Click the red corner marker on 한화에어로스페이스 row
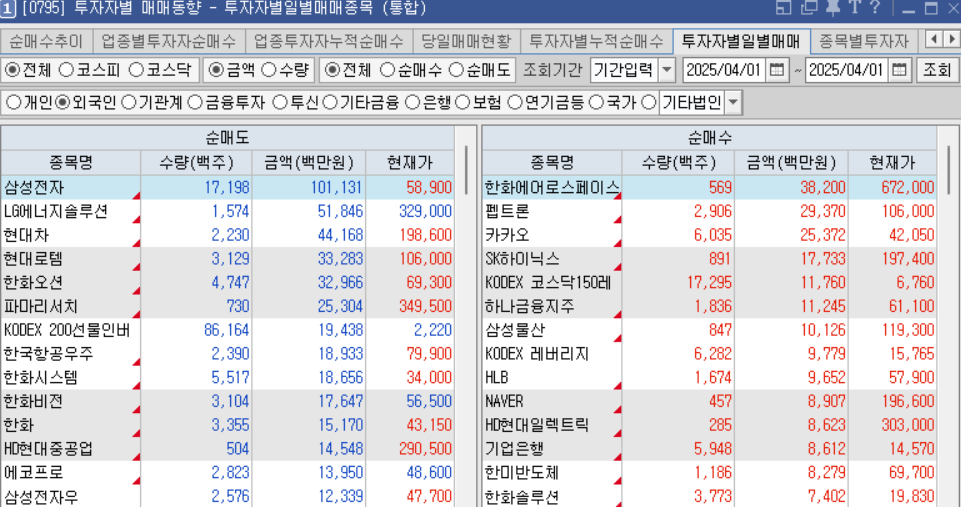Image resolution: width=961 pixels, height=507 pixels. pyautogui.click(x=617, y=195)
